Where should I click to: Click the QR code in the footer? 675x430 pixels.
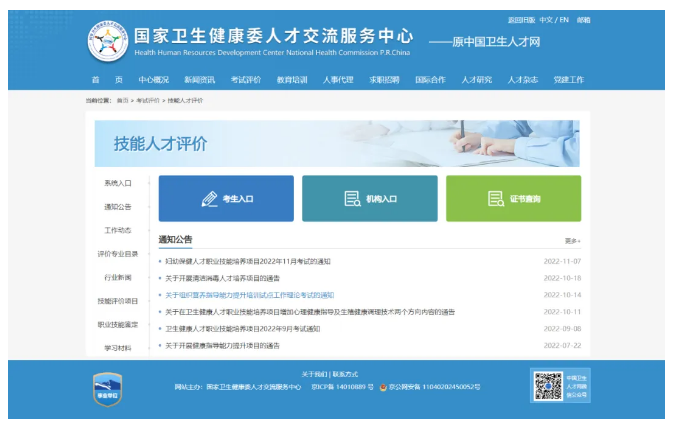[548, 386]
